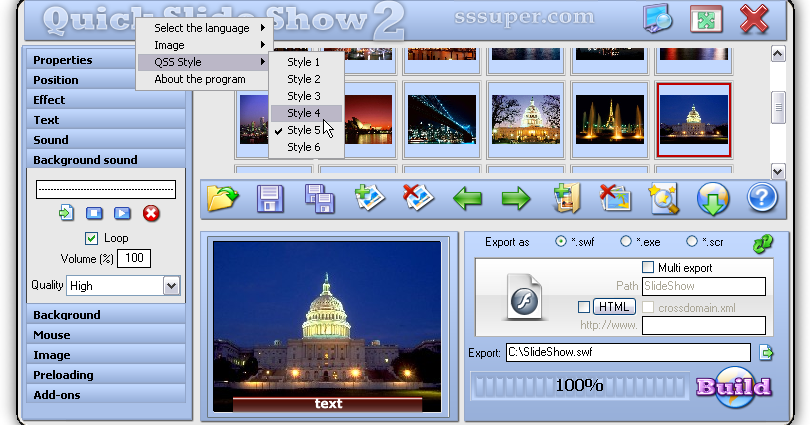Choose Style 6 from QSS Style submenu
The image size is (810, 425).
pos(306,147)
